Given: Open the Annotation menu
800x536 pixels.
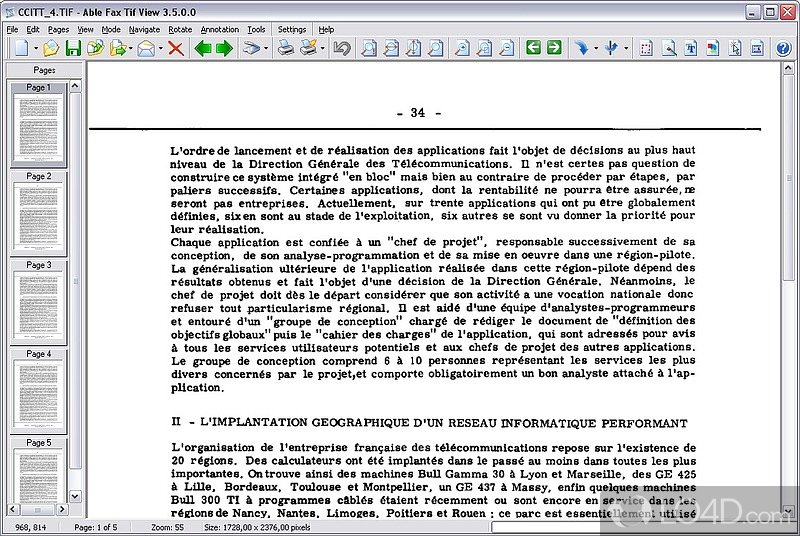Looking at the screenshot, I should tap(220, 30).
